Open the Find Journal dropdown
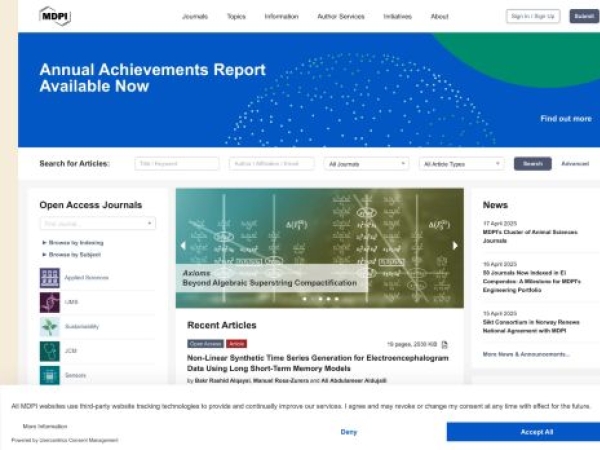600x450 pixels. click(x=98, y=223)
